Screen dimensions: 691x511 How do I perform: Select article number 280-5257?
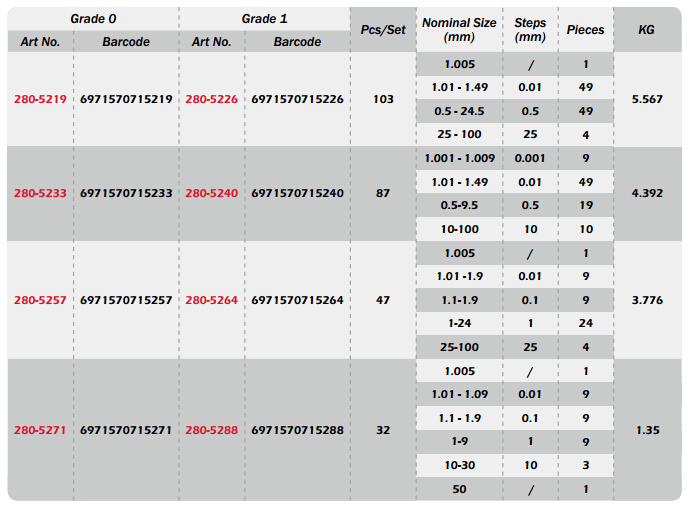(40, 300)
